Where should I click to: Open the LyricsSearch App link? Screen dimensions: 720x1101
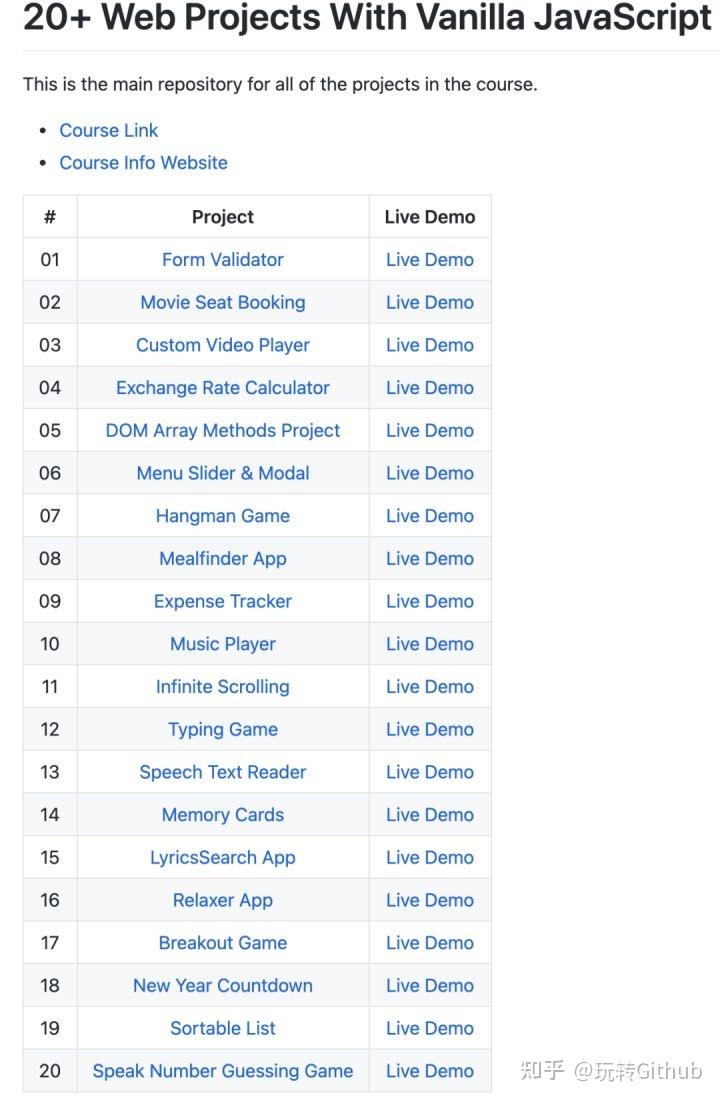pos(222,857)
